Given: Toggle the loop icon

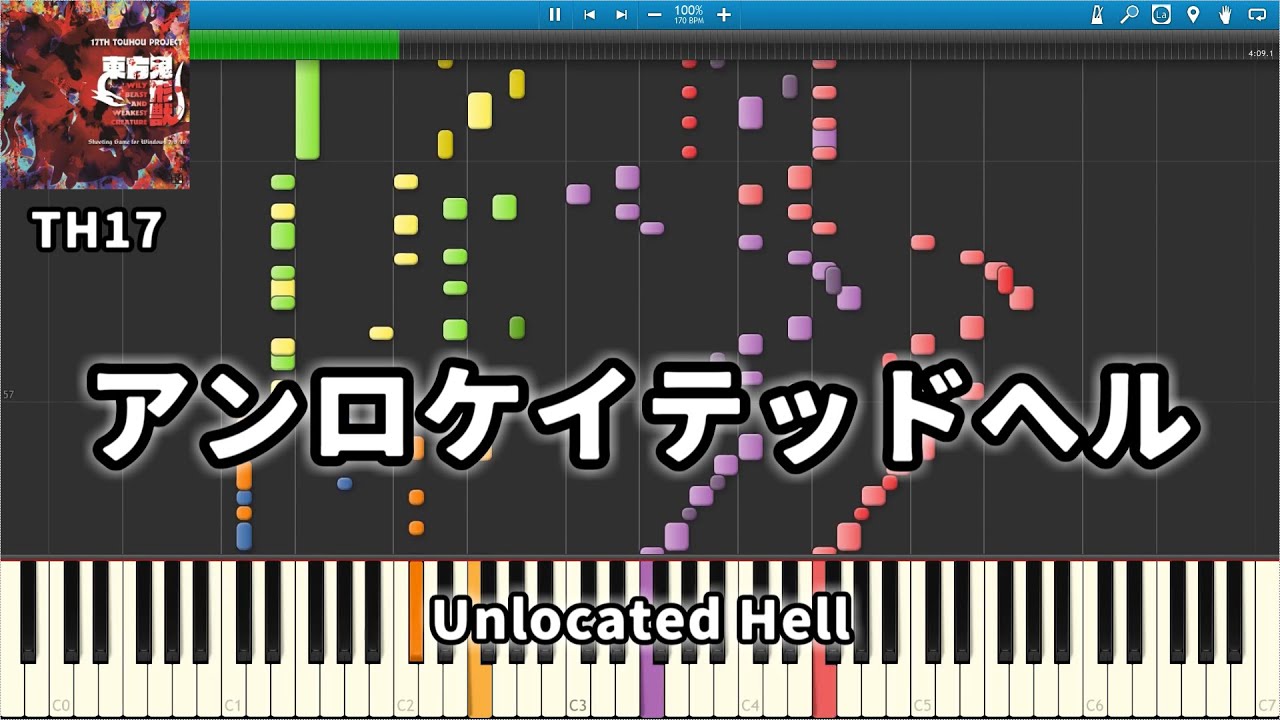Looking at the screenshot, I should tap(1257, 14).
